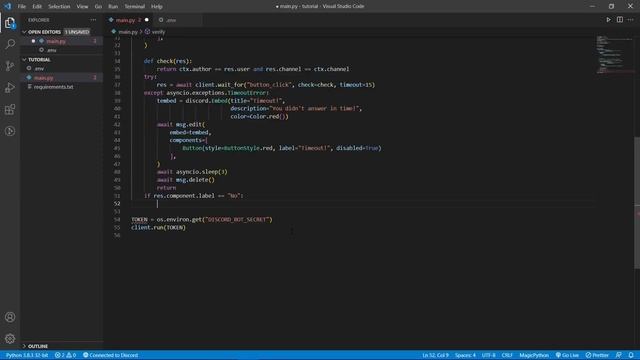
Task: Open the Selection menu
Action: coord(59,7)
